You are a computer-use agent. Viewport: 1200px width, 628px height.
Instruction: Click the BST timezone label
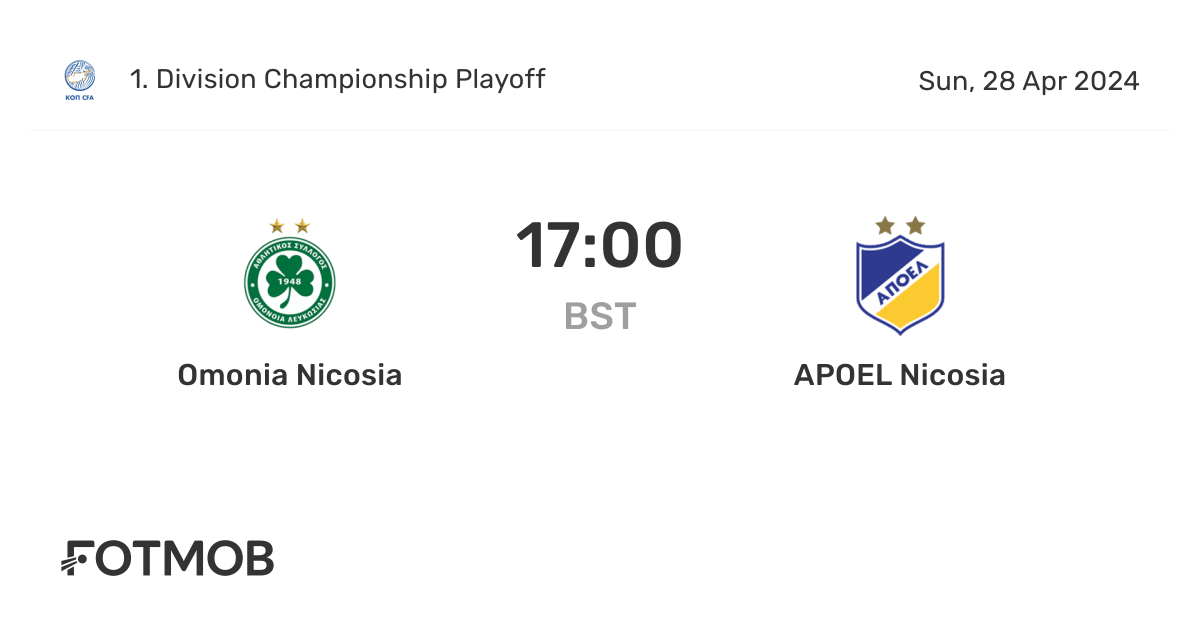point(600,316)
